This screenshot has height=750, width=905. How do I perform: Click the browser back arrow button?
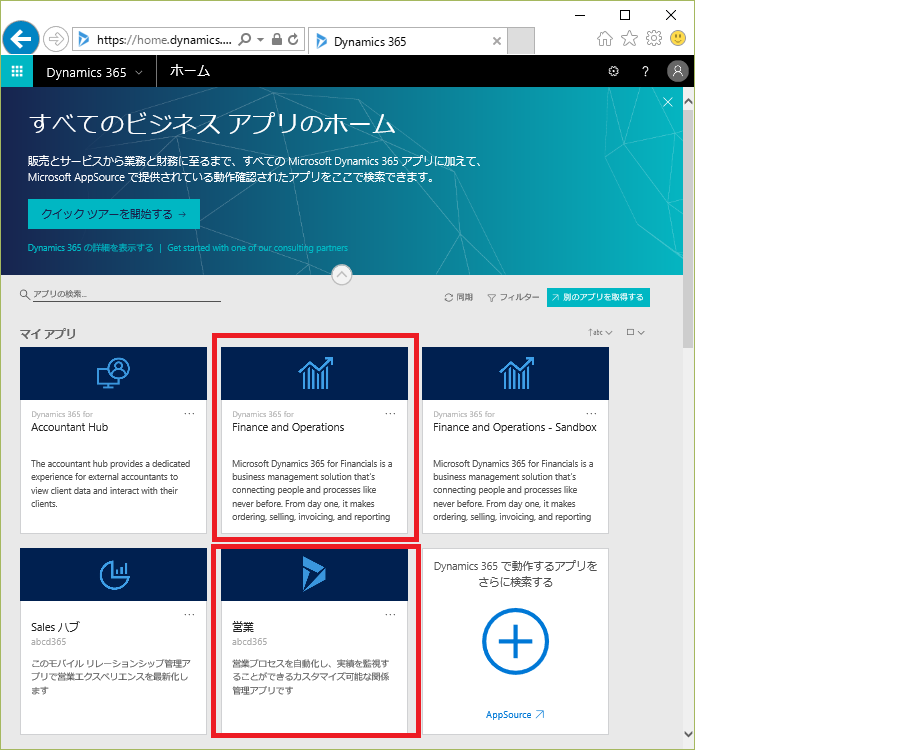21,39
